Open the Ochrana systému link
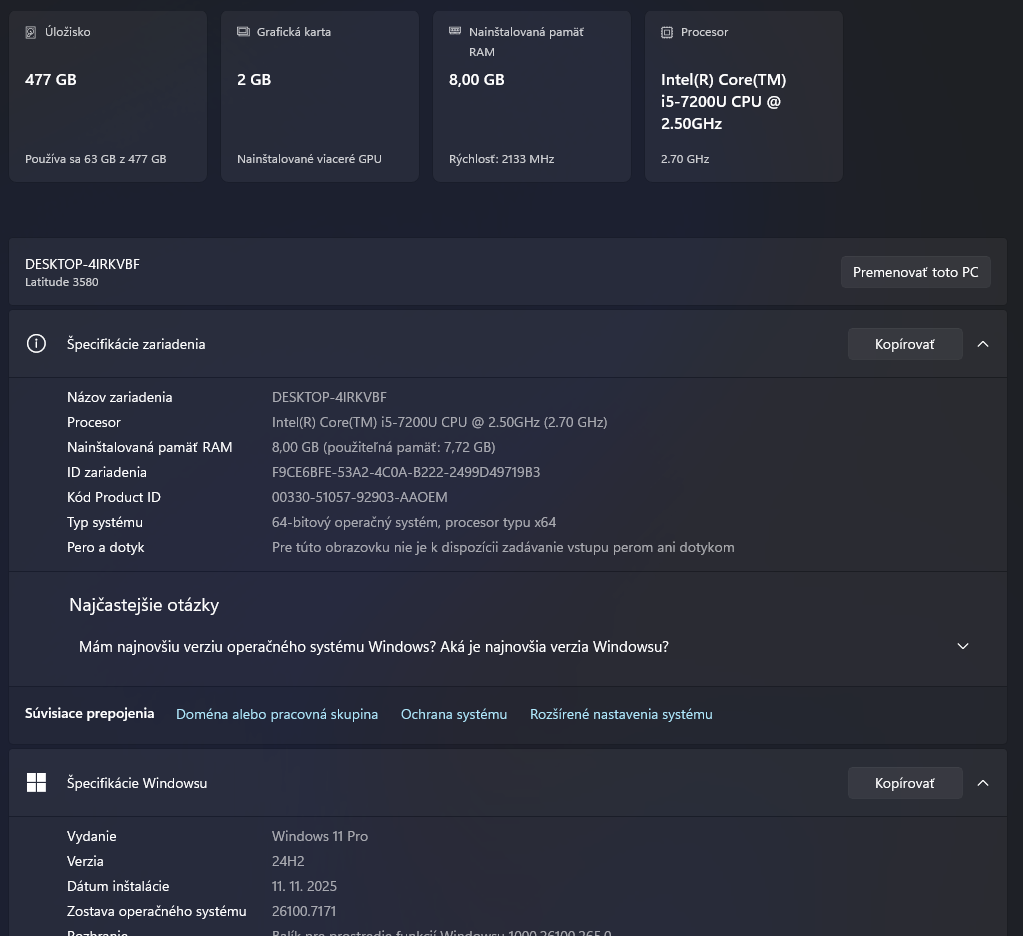This screenshot has height=936, width=1023. click(x=453, y=713)
